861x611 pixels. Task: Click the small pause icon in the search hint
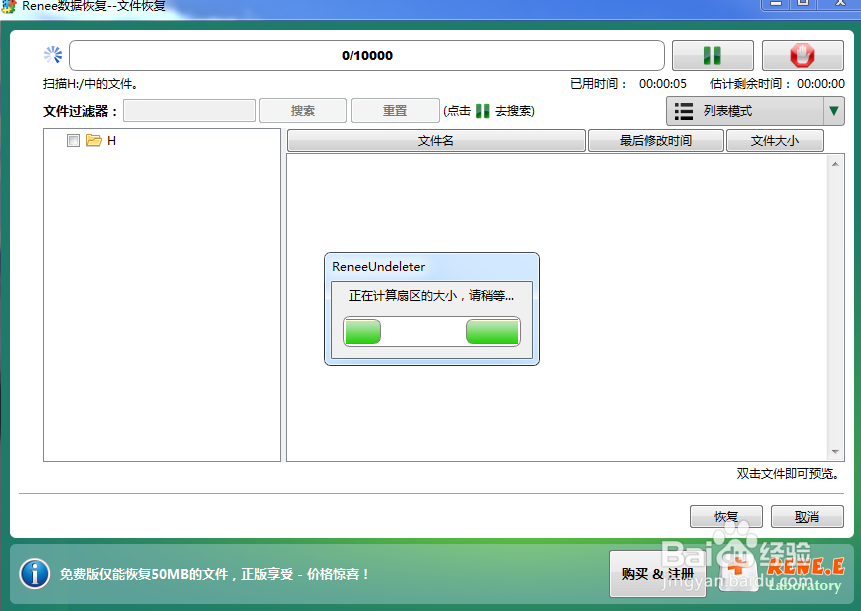[x=483, y=111]
